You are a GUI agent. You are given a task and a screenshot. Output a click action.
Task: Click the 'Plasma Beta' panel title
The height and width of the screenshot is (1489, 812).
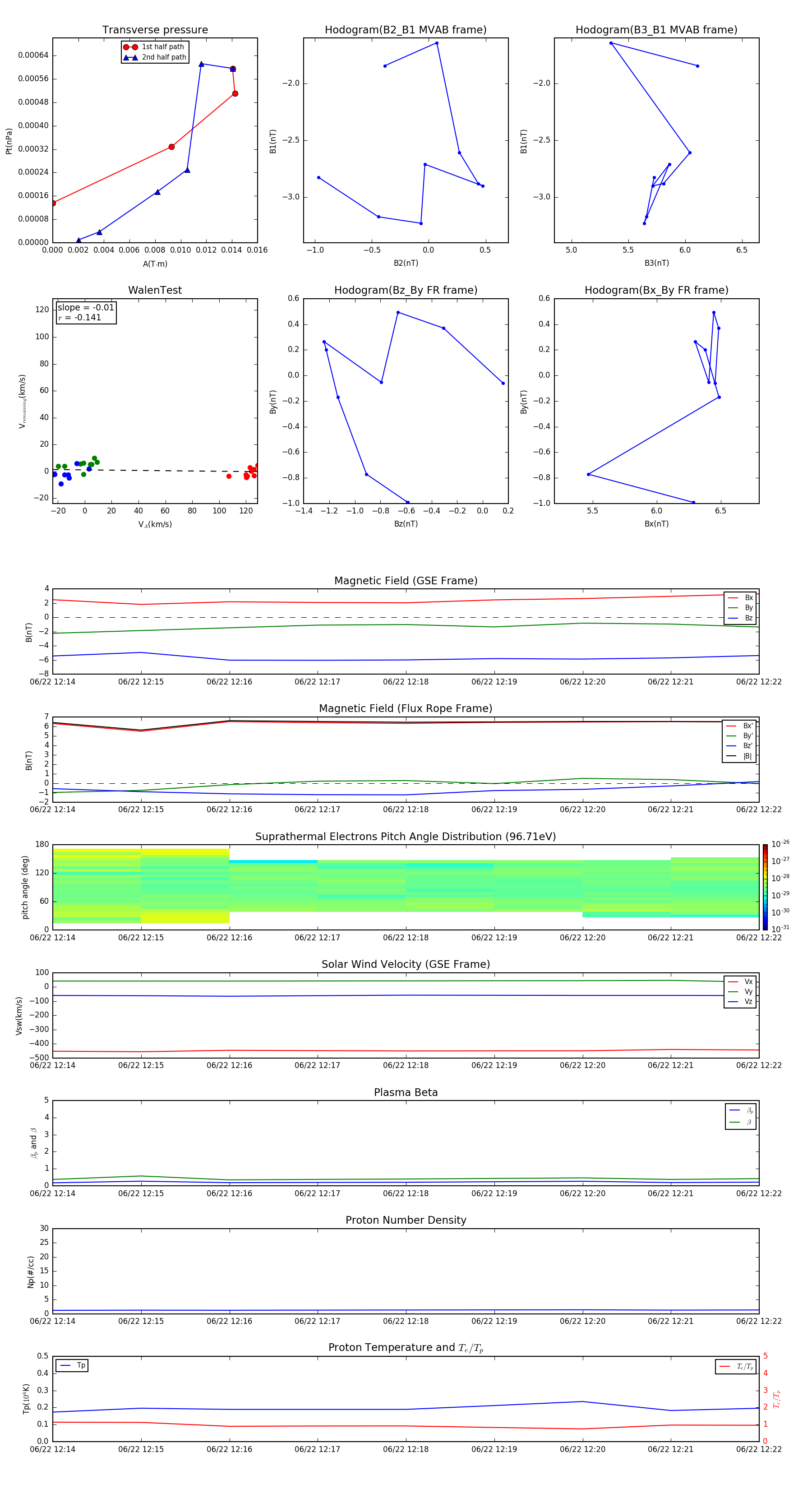pyautogui.click(x=406, y=1093)
